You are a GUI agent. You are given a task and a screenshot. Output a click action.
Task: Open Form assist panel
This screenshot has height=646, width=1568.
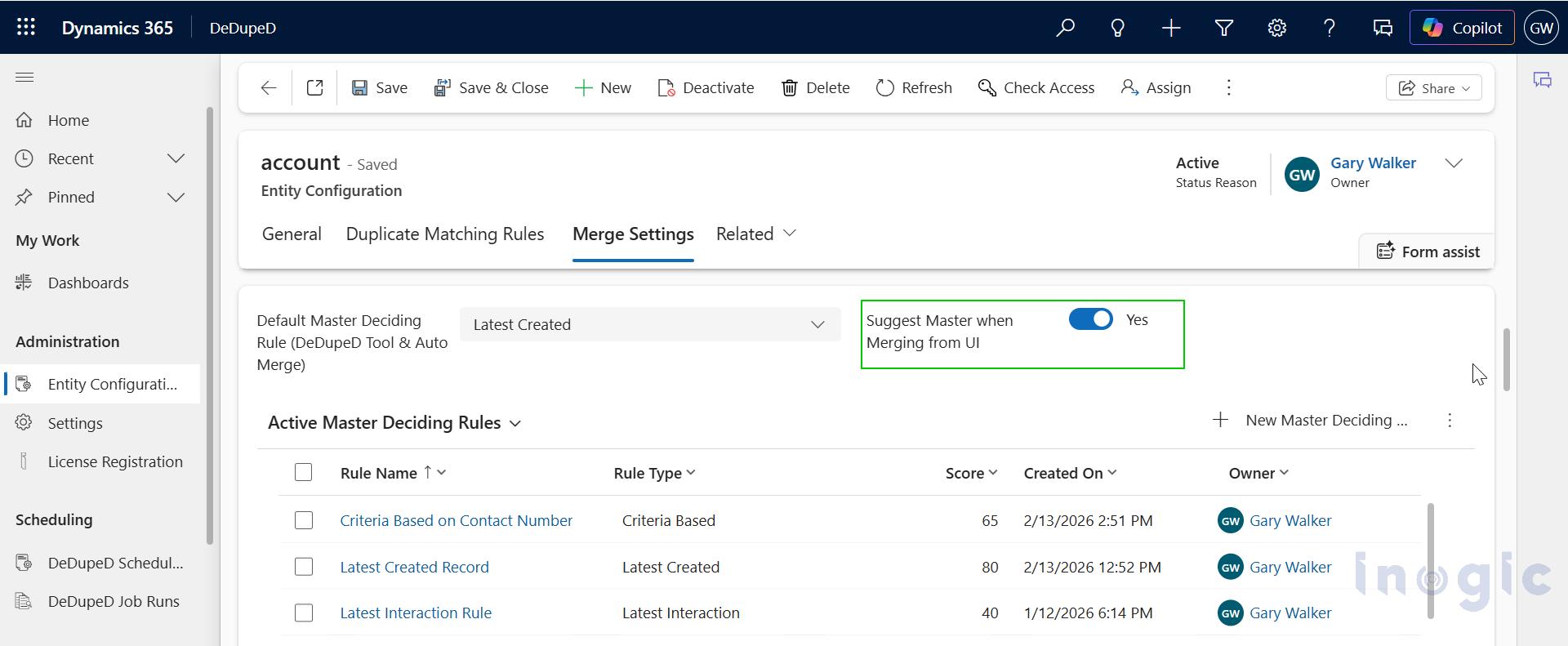coord(1428,252)
